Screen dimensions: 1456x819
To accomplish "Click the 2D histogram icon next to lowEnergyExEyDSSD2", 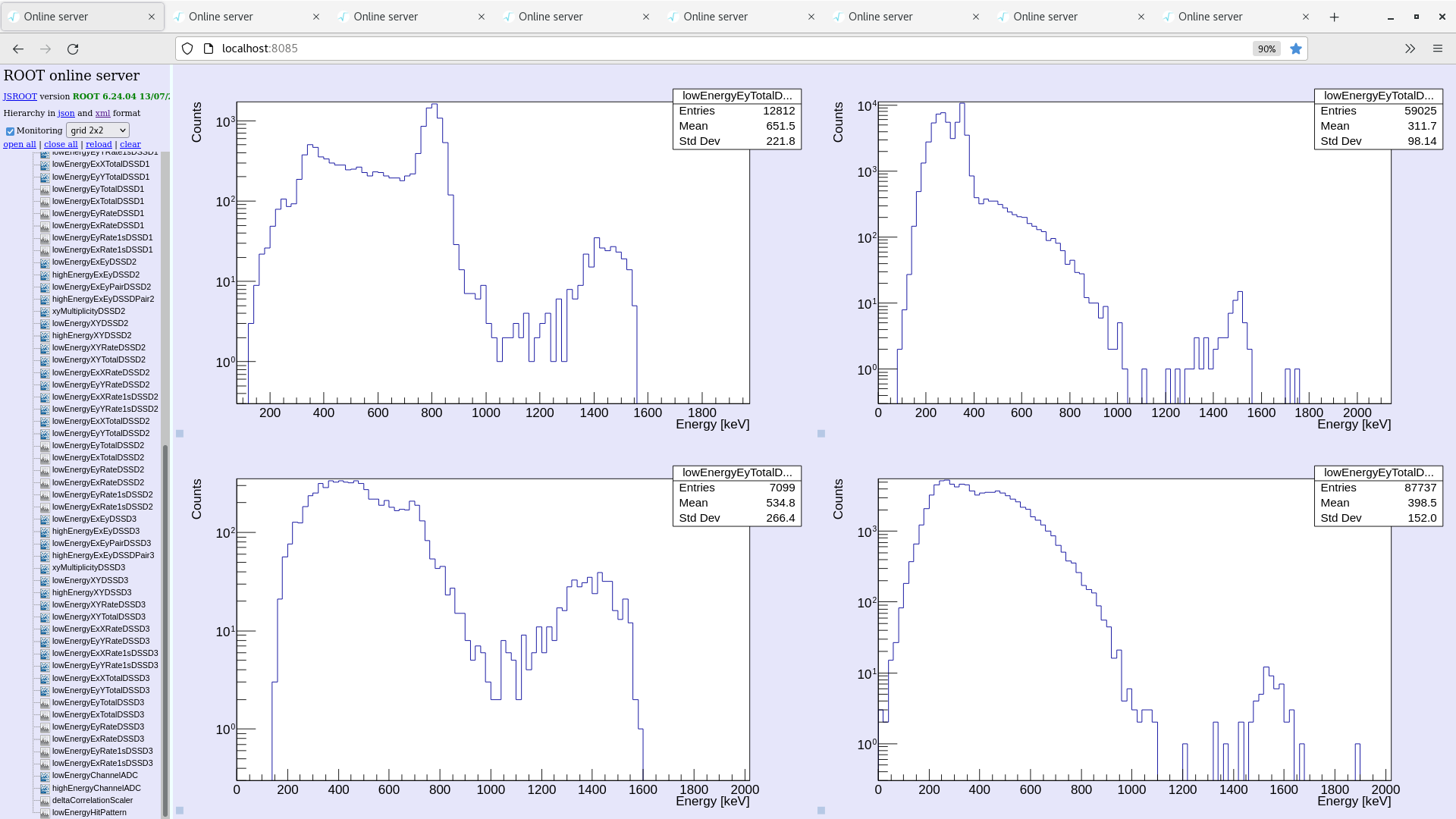I will point(44,262).
